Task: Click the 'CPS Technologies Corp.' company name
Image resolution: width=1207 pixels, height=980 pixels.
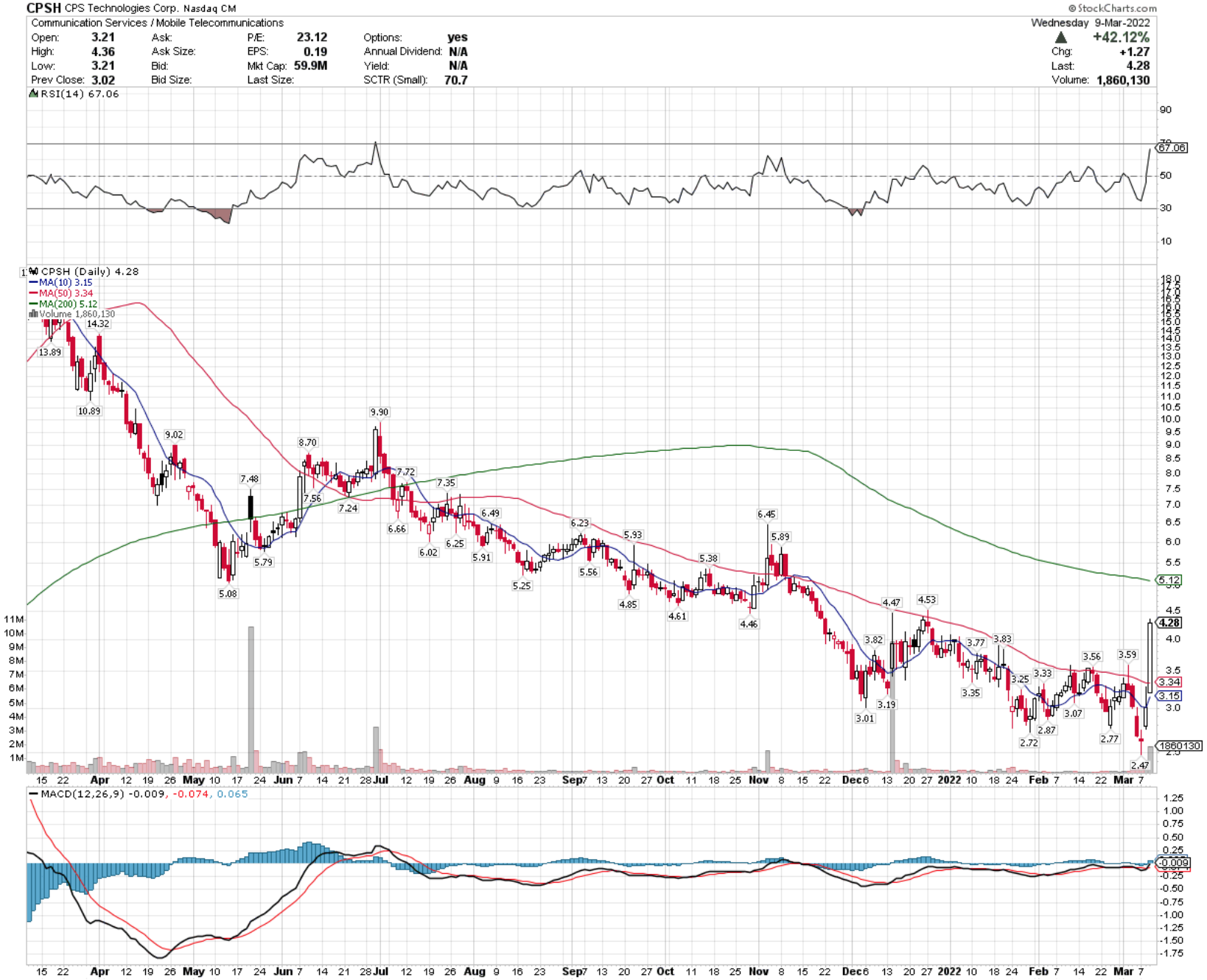Action: pyautogui.click(x=122, y=9)
